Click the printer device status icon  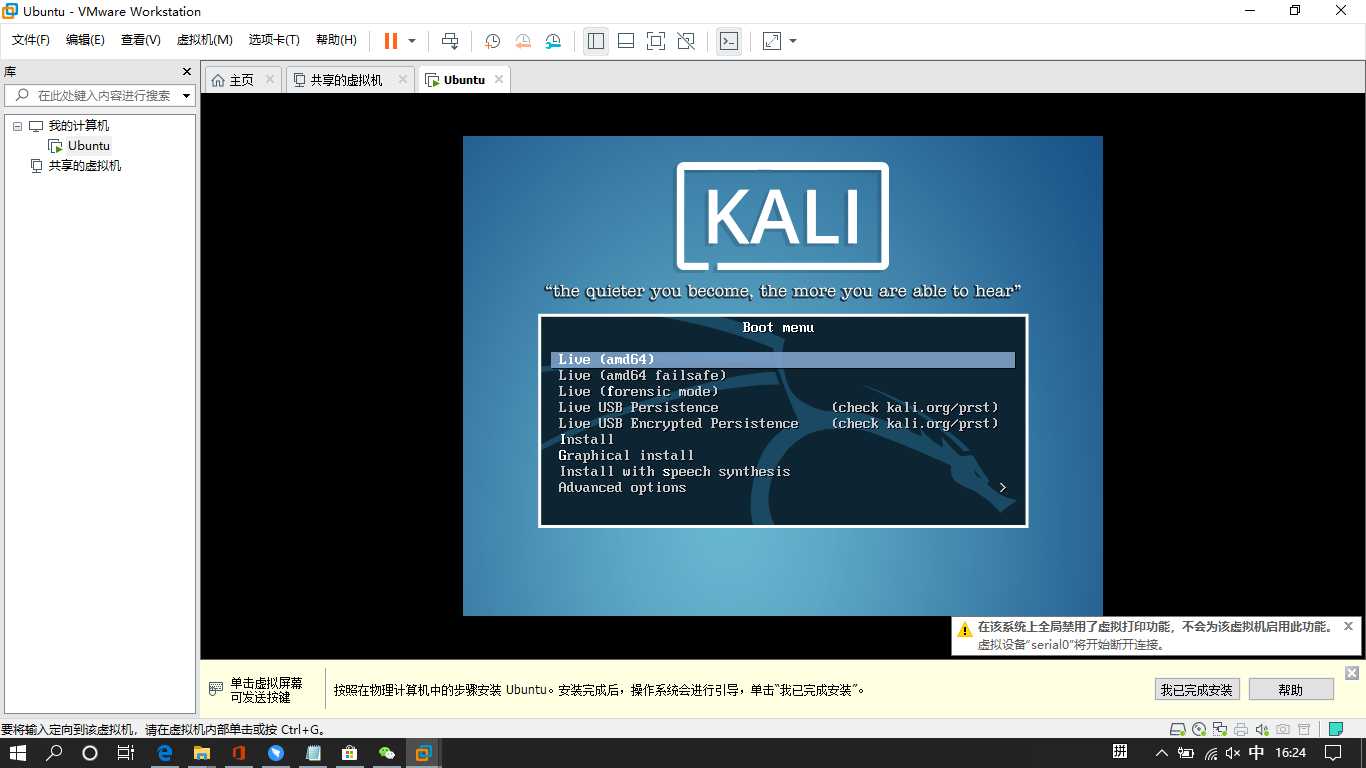pyautogui.click(x=1241, y=730)
